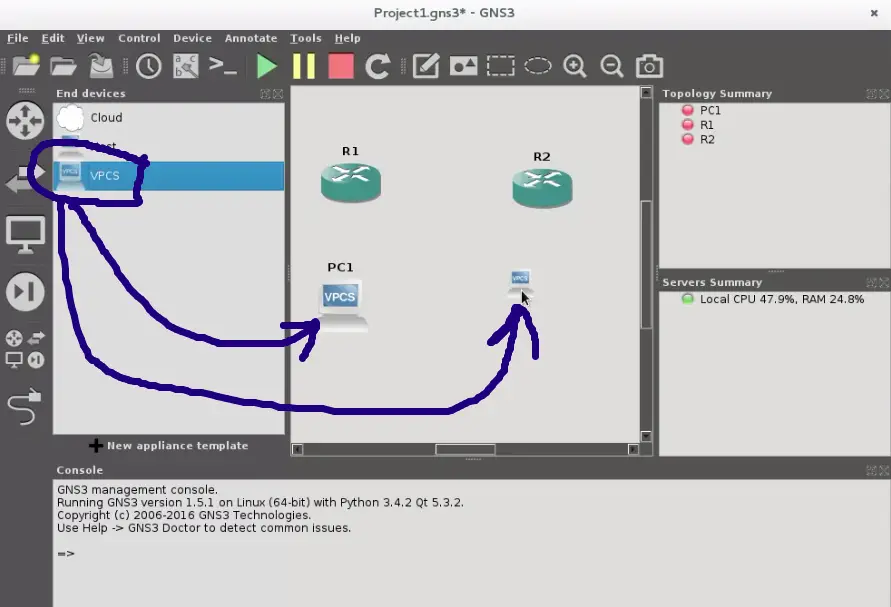
Task: Float the Servers Summary panel
Action: click(x=871, y=282)
